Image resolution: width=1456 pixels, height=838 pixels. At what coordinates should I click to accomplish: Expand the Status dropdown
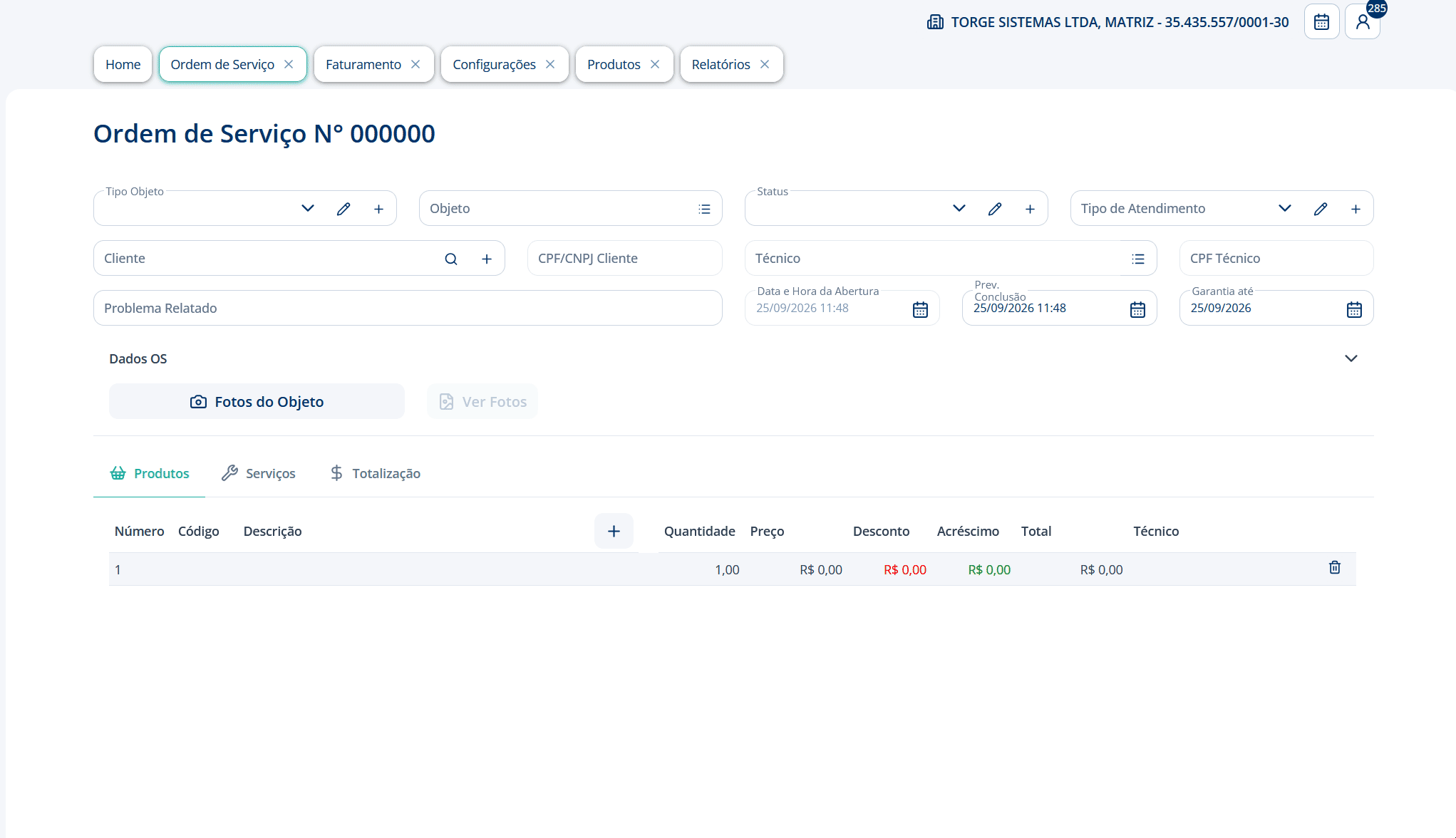(x=959, y=209)
